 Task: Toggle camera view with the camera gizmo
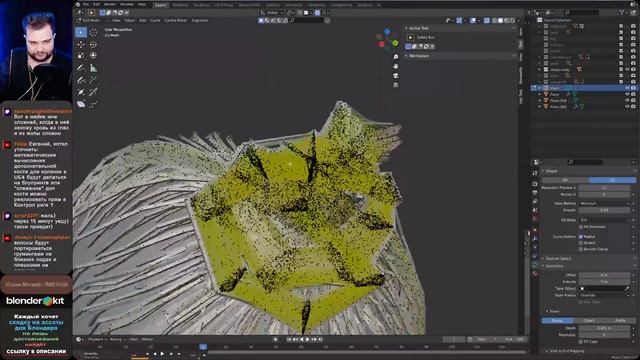[396, 76]
